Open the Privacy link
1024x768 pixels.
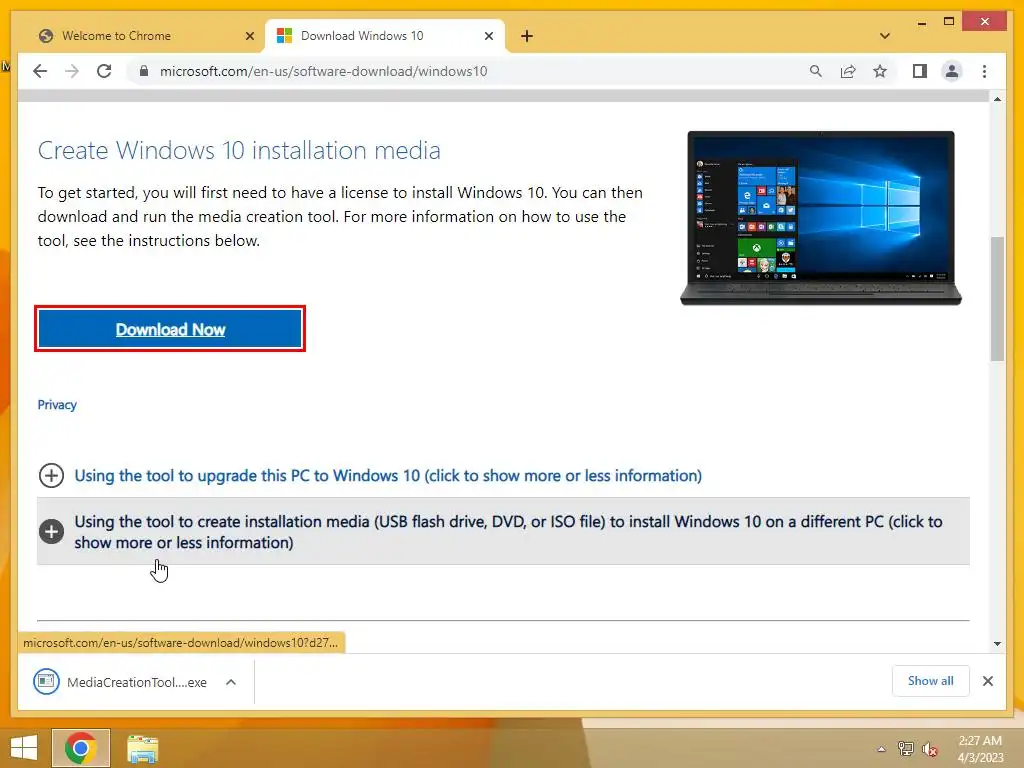point(57,405)
